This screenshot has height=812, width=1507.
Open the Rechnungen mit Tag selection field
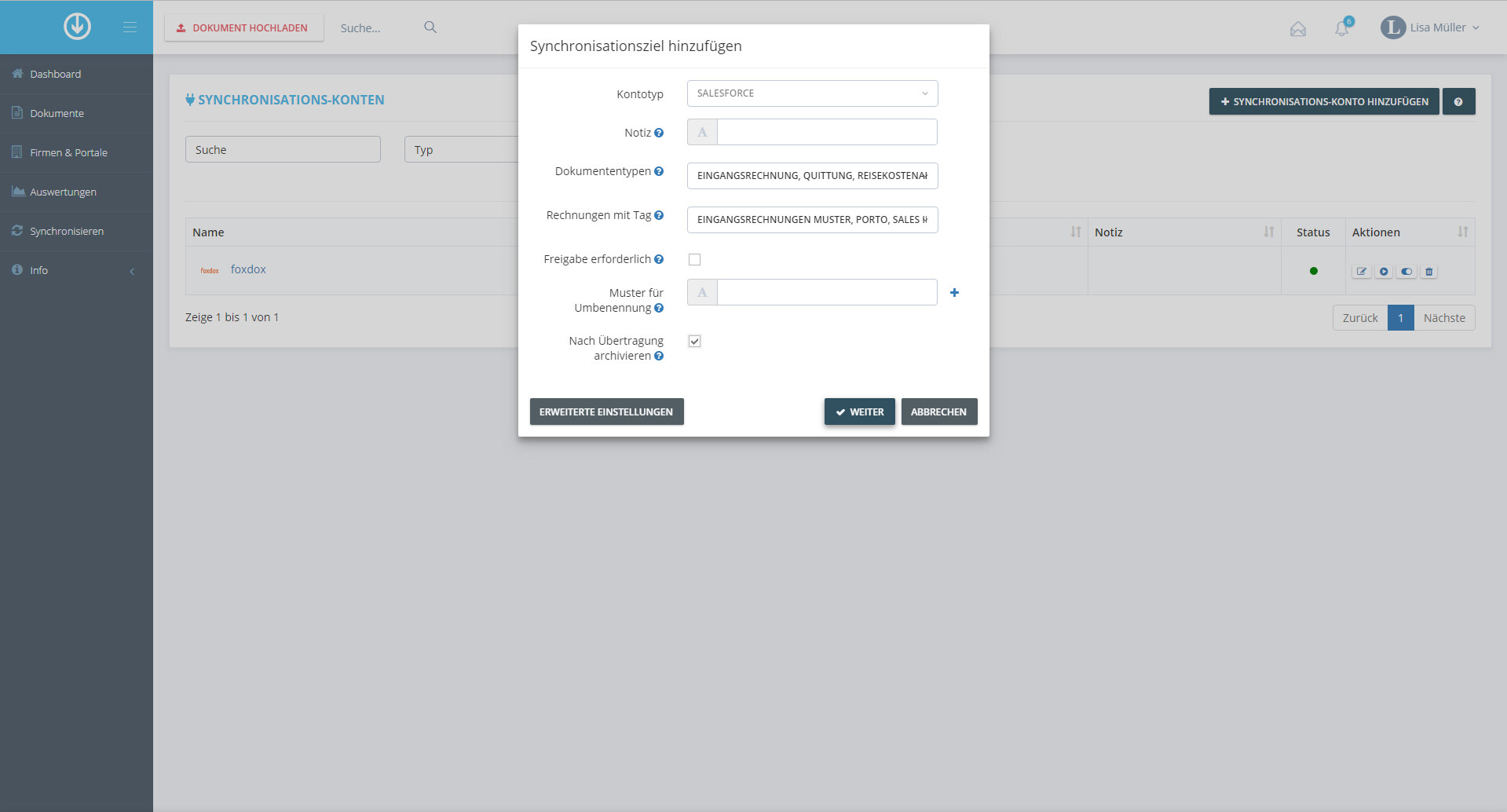tap(812, 220)
